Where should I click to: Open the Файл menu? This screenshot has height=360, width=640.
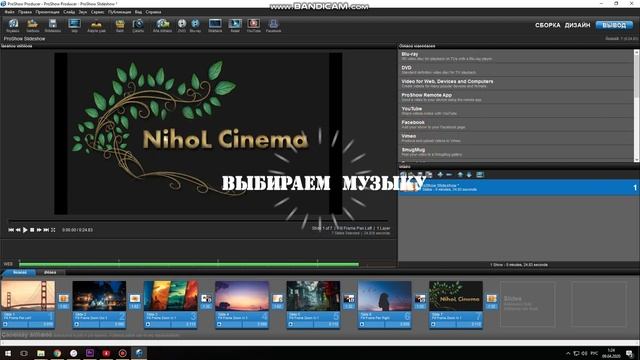[x=9, y=12]
